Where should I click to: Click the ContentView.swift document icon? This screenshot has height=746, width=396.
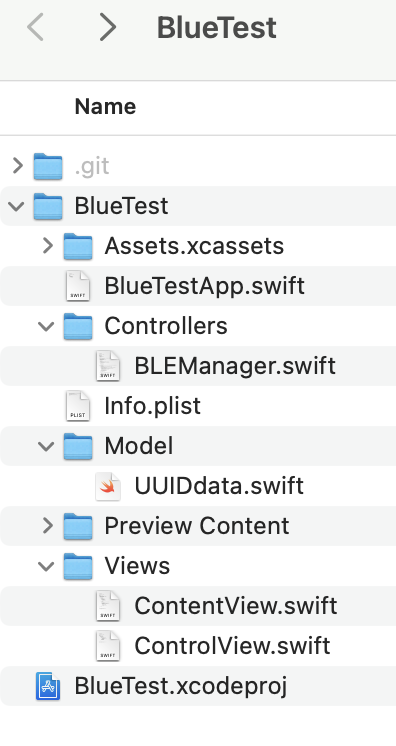pyautogui.click(x=108, y=606)
